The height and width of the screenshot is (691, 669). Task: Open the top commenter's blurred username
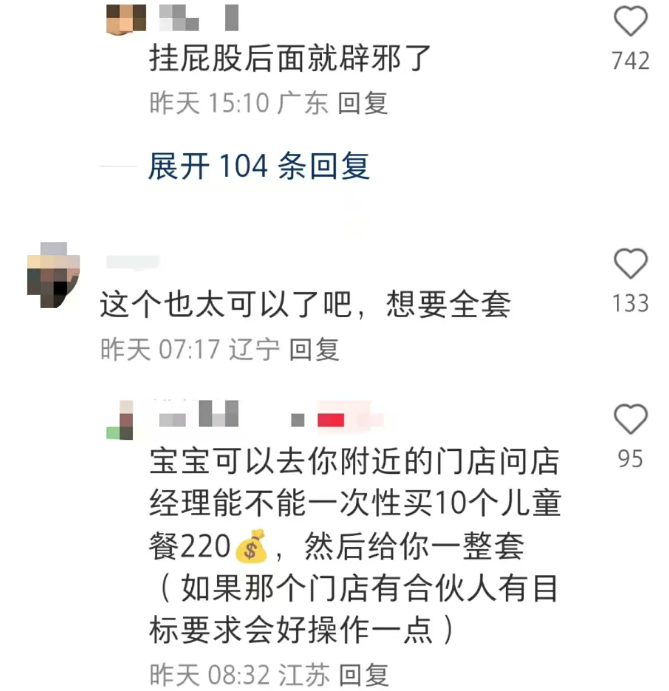[x=198, y=18]
